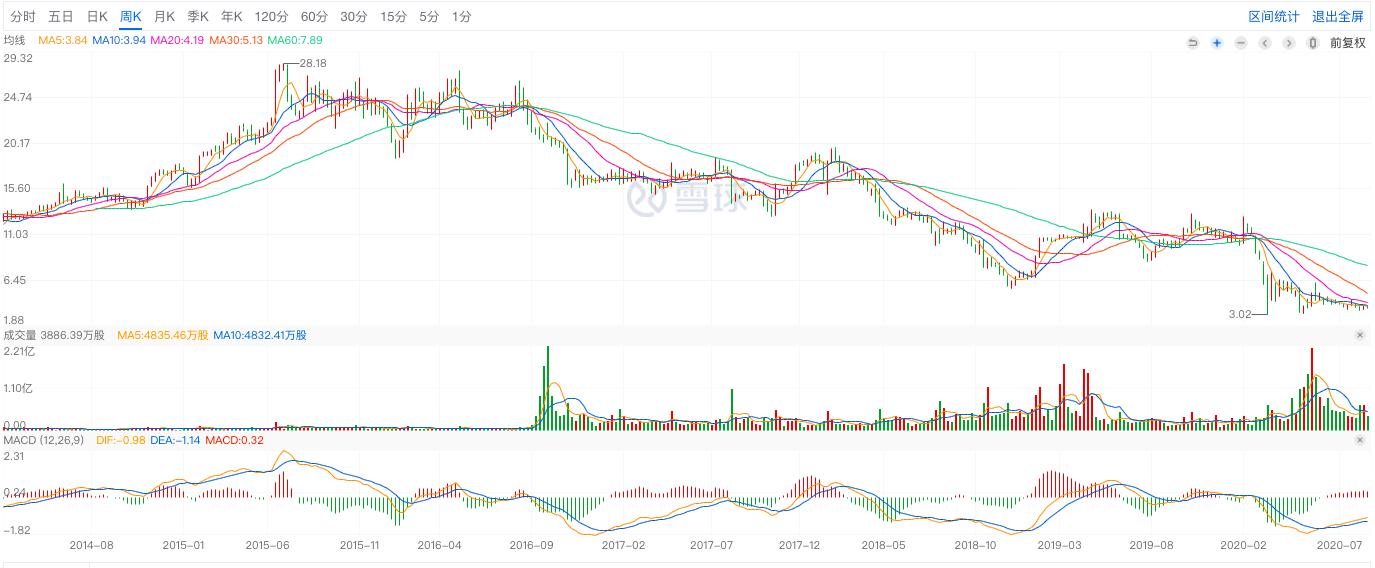Click 退出全屏 to exit fullscreen
The image size is (1375, 568).
point(1338,17)
